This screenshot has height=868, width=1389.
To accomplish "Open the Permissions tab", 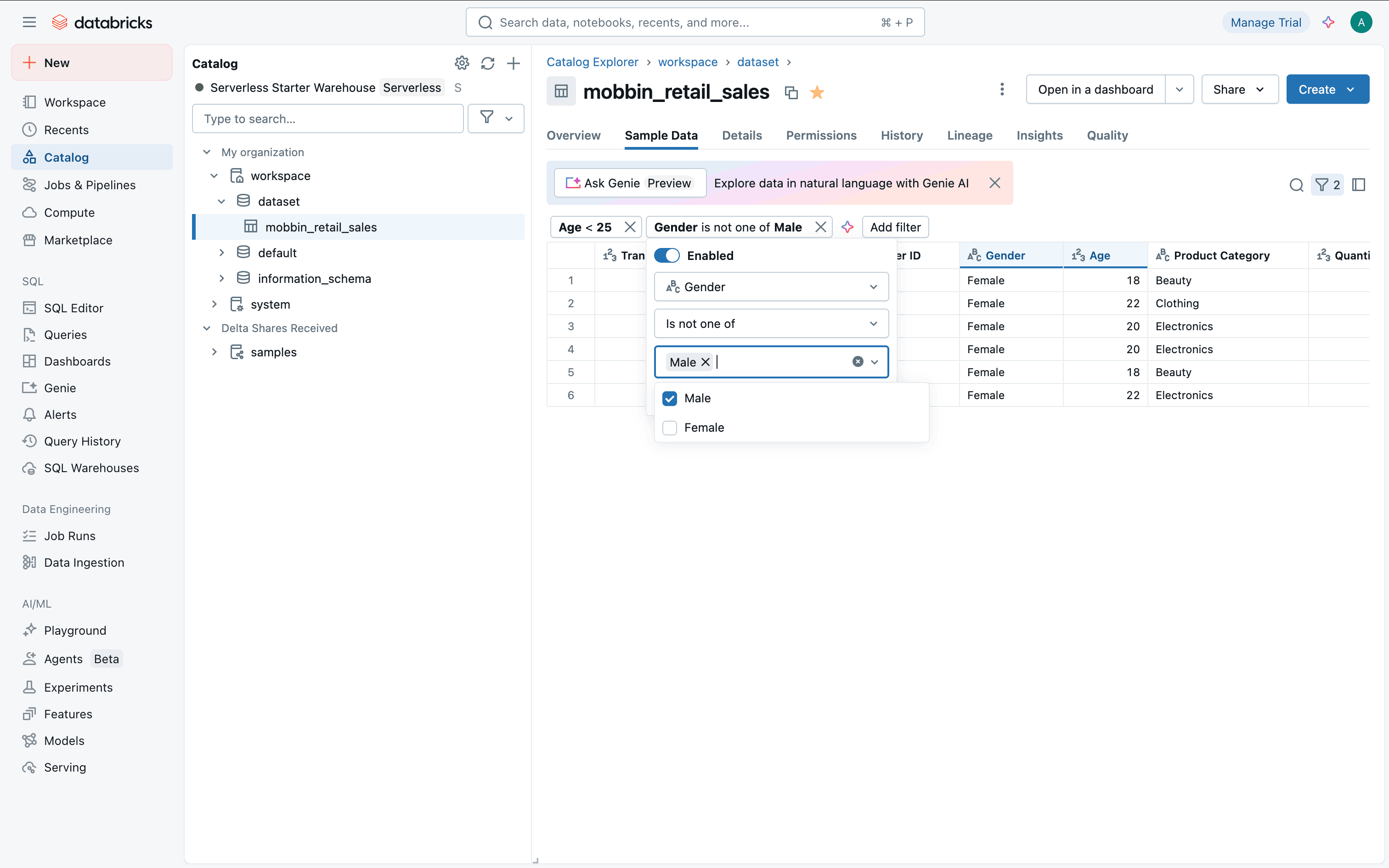I will point(821,135).
